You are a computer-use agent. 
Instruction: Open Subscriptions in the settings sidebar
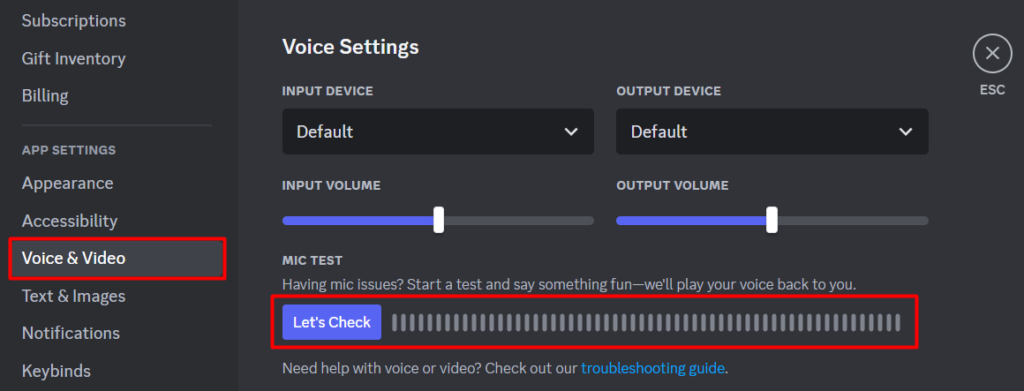(x=74, y=21)
